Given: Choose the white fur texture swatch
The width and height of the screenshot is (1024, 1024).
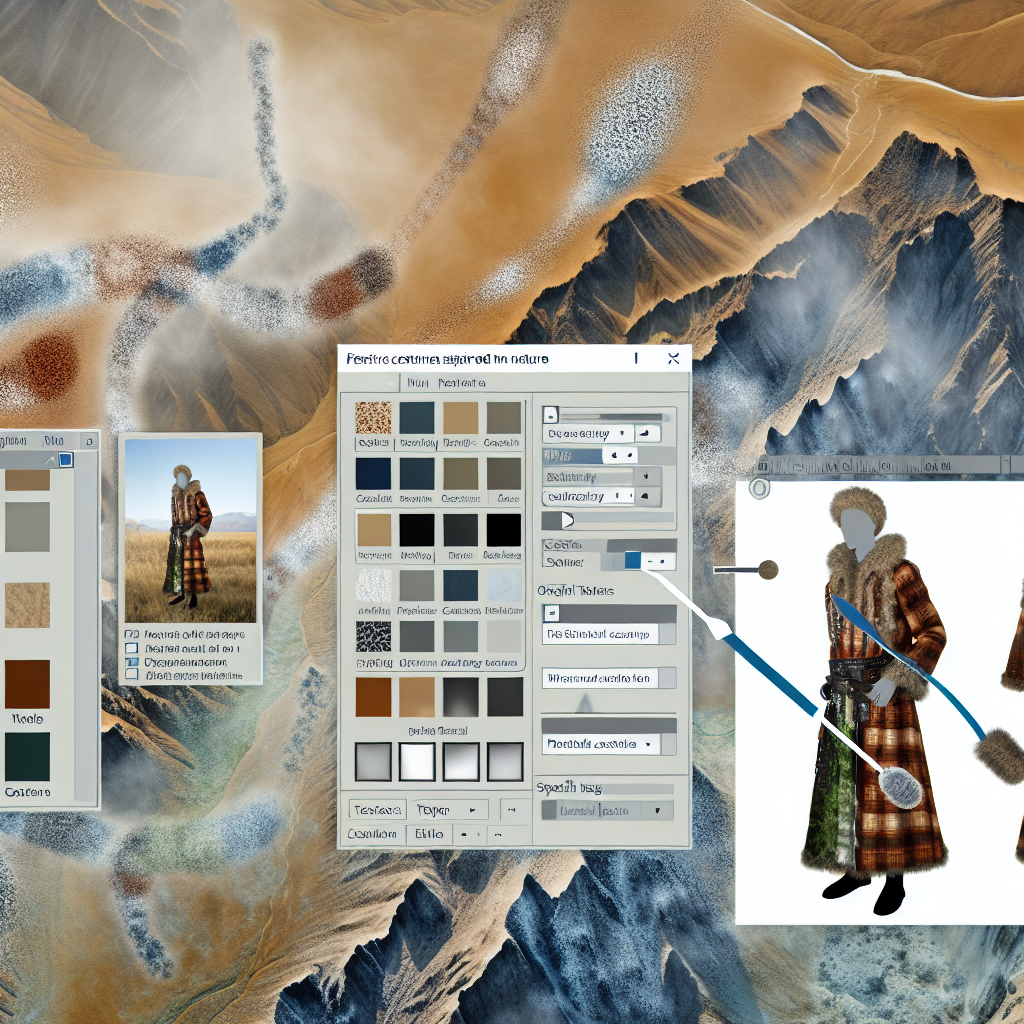Looking at the screenshot, I should tap(373, 584).
